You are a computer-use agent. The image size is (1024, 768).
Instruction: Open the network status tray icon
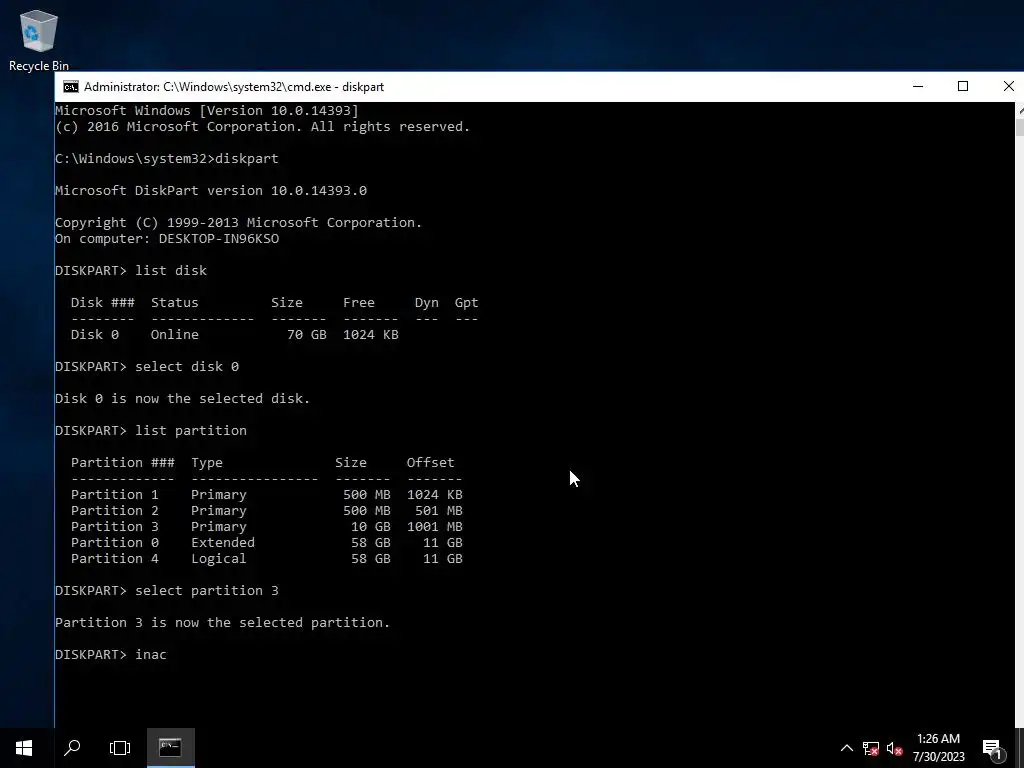point(871,748)
